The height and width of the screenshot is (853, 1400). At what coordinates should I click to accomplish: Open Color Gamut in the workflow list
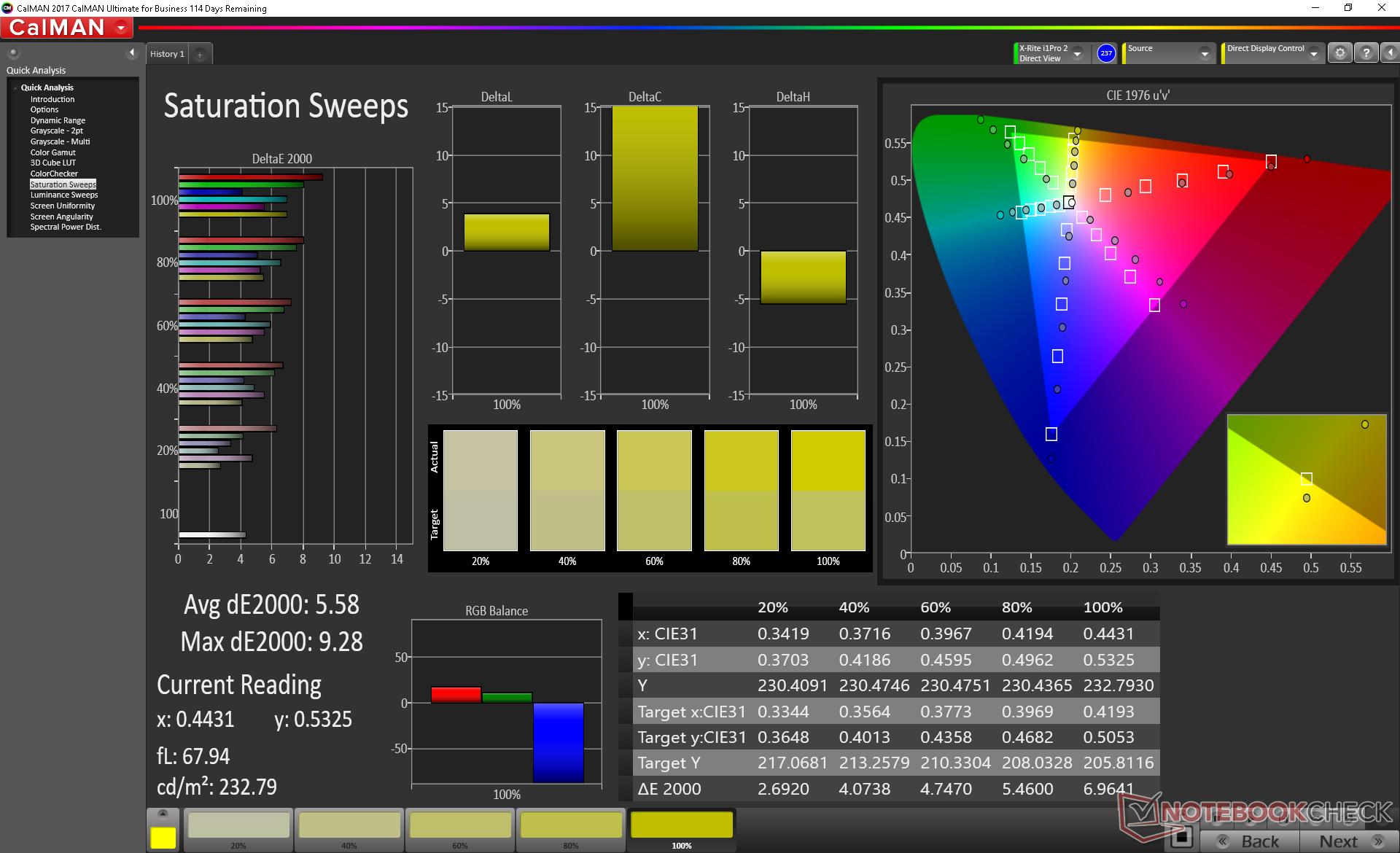pos(52,152)
